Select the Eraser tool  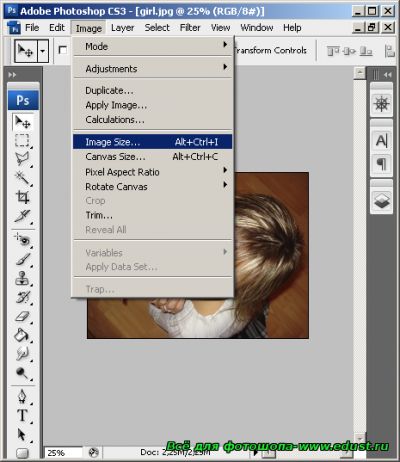point(22,316)
